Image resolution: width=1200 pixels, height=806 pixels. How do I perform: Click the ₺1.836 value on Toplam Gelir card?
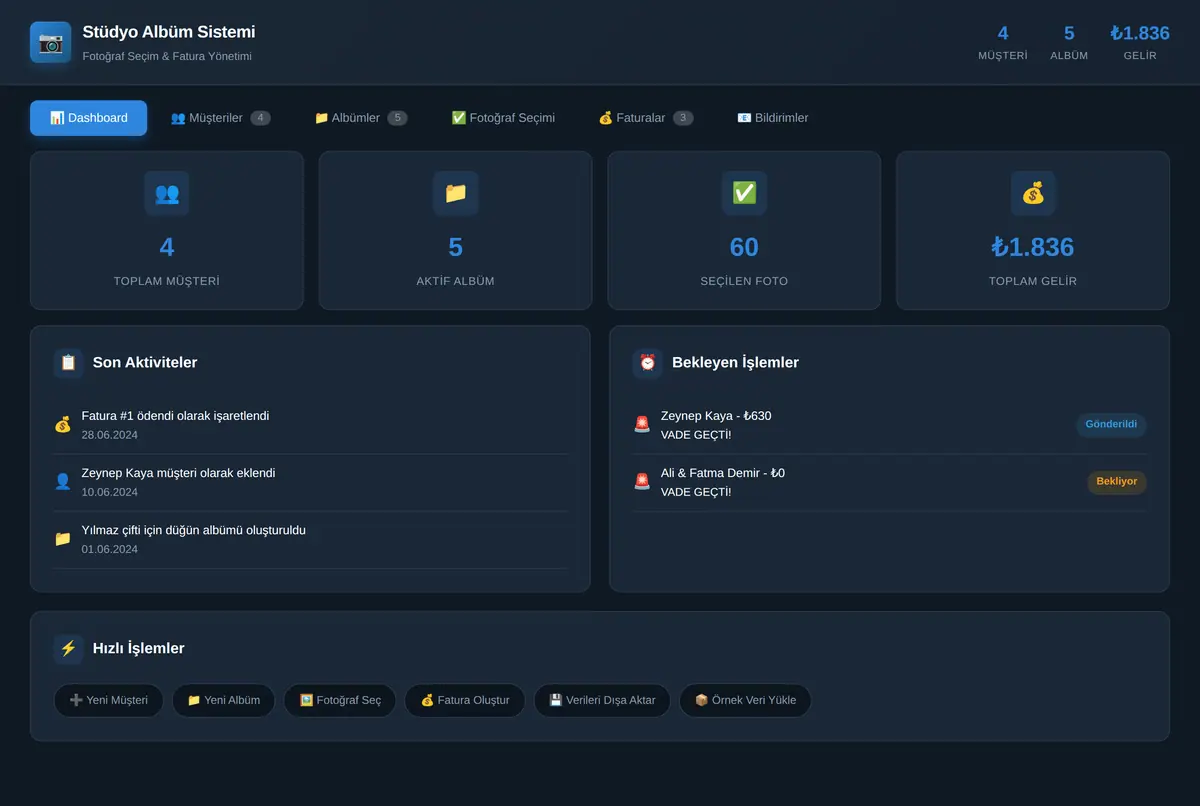point(1033,247)
